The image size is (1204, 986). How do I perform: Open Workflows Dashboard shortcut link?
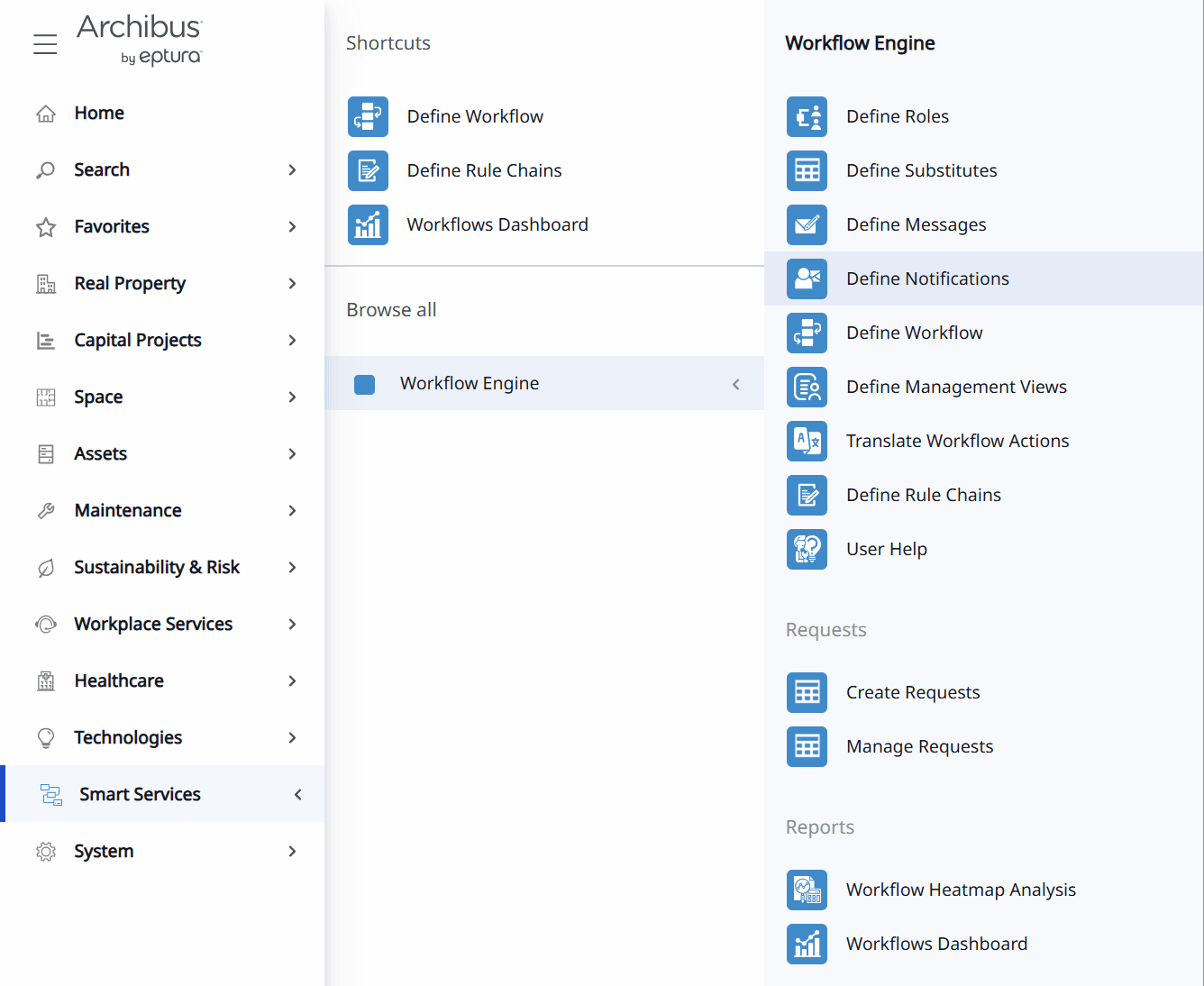pos(497,224)
